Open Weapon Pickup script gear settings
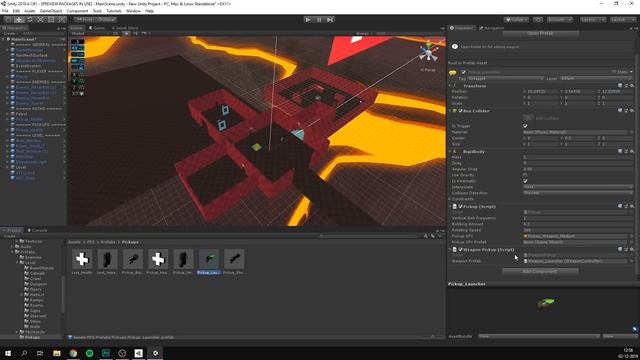Screen dimensions: 640x360 632,249
